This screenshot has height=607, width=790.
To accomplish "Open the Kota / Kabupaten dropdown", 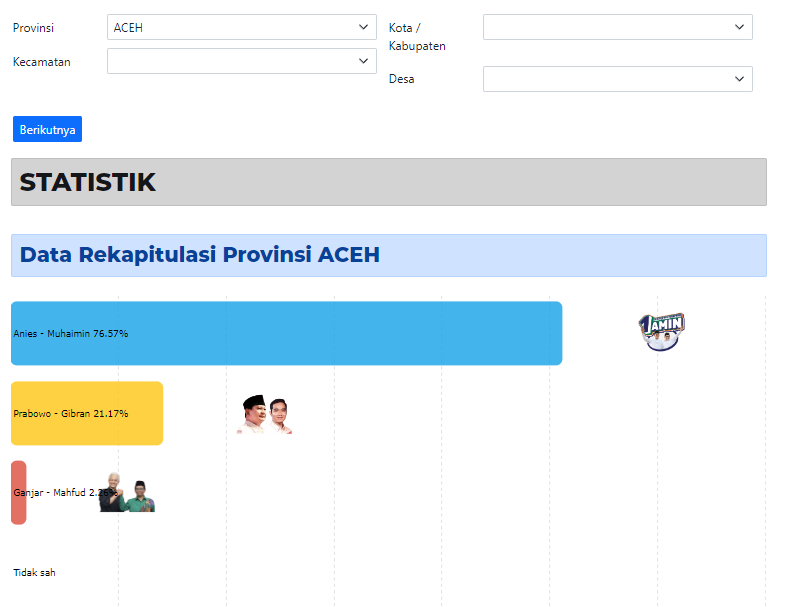I will (618, 27).
